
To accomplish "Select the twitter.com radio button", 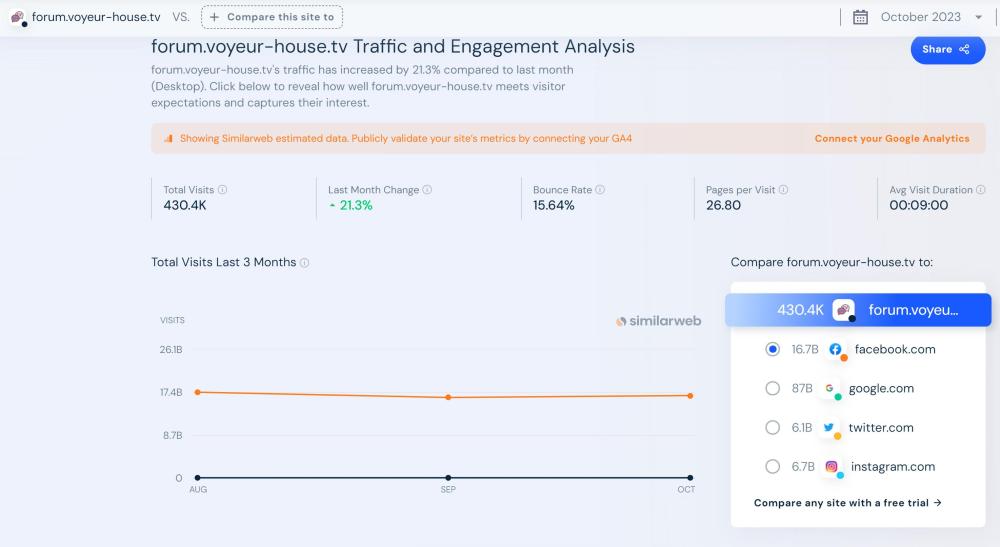I will [x=772, y=428].
